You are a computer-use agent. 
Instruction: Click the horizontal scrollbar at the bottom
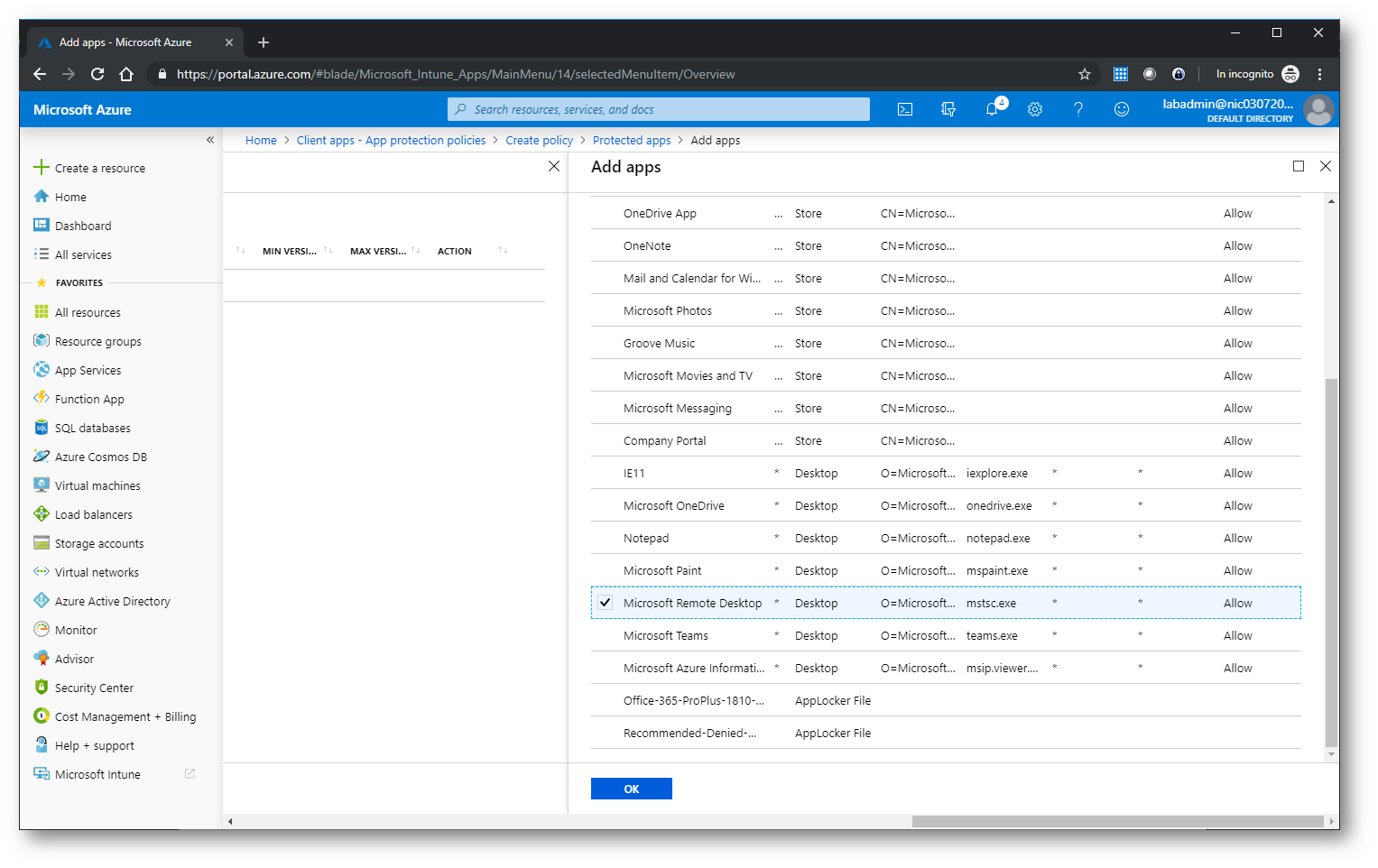tap(1117, 821)
